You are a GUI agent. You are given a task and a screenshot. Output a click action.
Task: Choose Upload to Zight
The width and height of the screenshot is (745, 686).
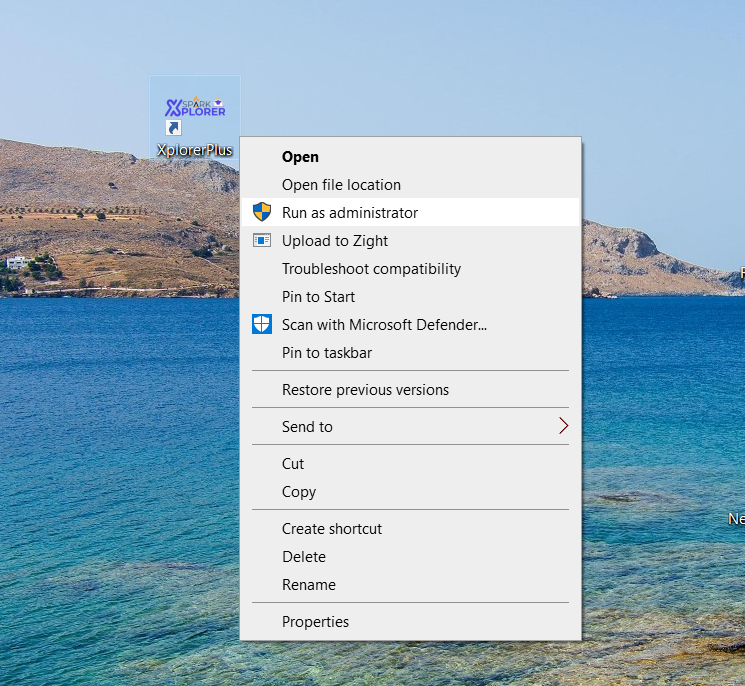335,240
